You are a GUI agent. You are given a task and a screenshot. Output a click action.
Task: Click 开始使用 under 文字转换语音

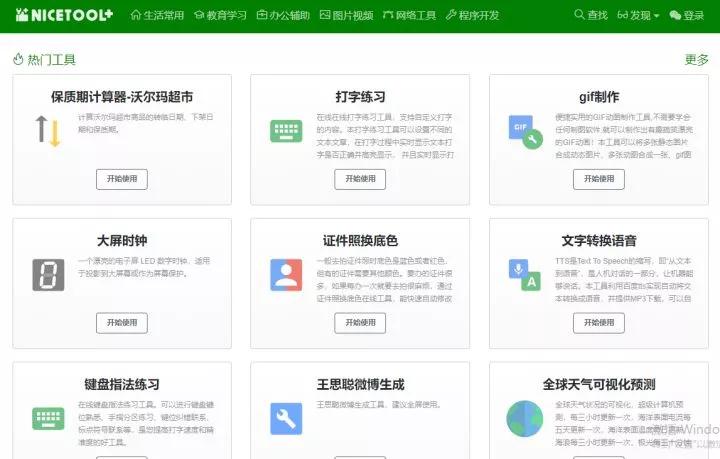point(599,323)
